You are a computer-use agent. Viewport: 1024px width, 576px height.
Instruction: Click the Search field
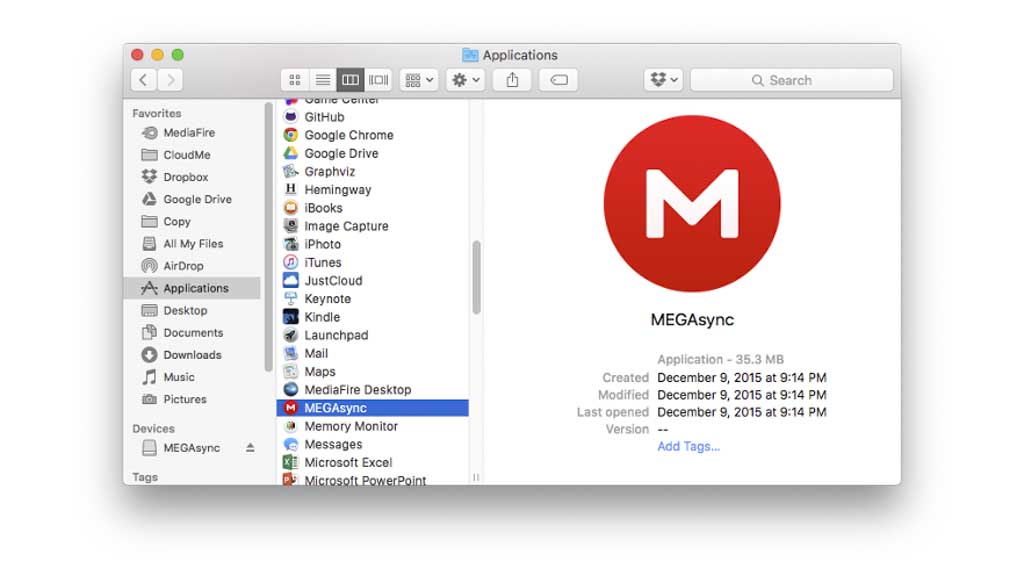pyautogui.click(x=791, y=80)
